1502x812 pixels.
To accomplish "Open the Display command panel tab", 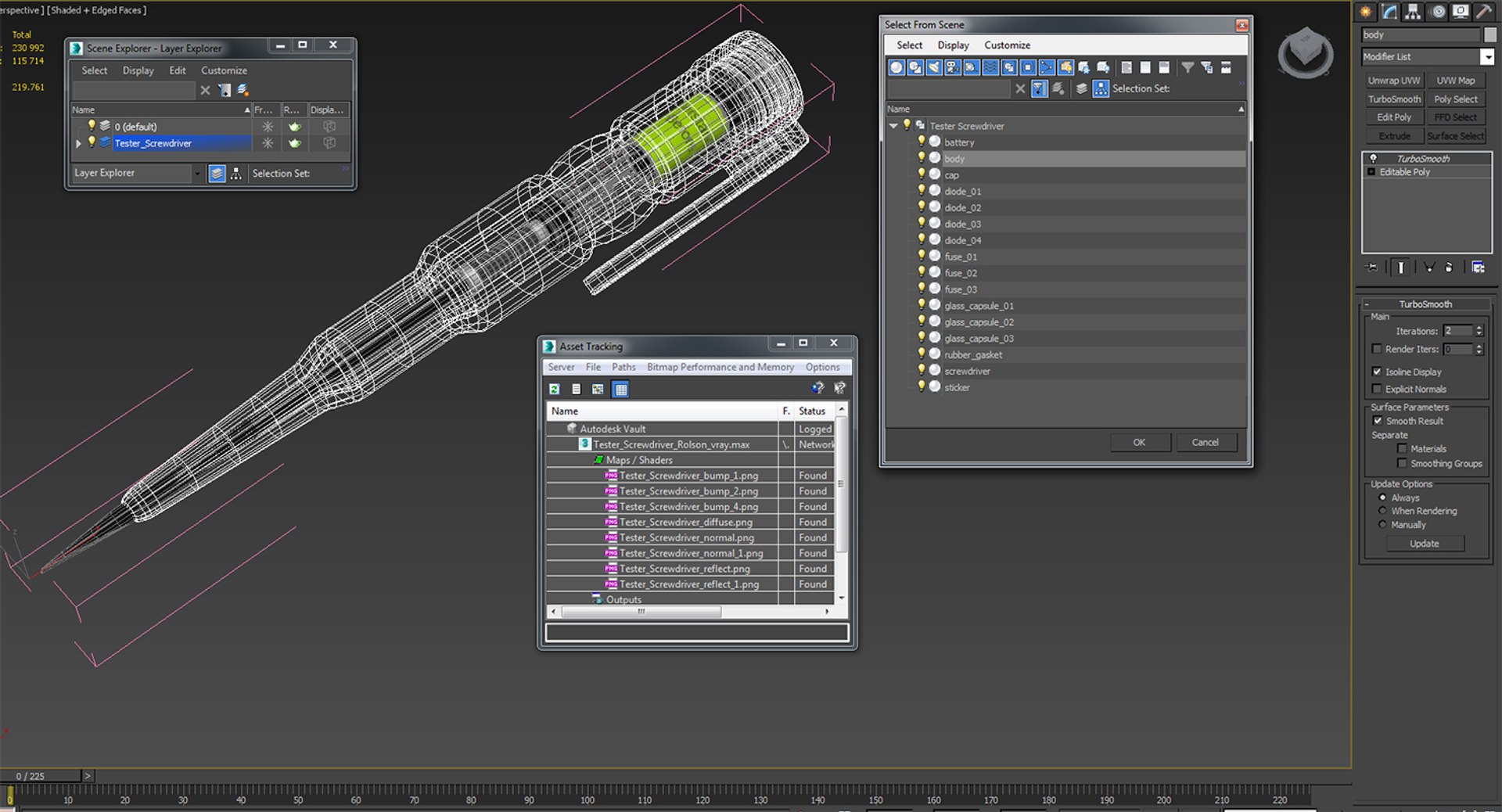I will click(x=1461, y=12).
